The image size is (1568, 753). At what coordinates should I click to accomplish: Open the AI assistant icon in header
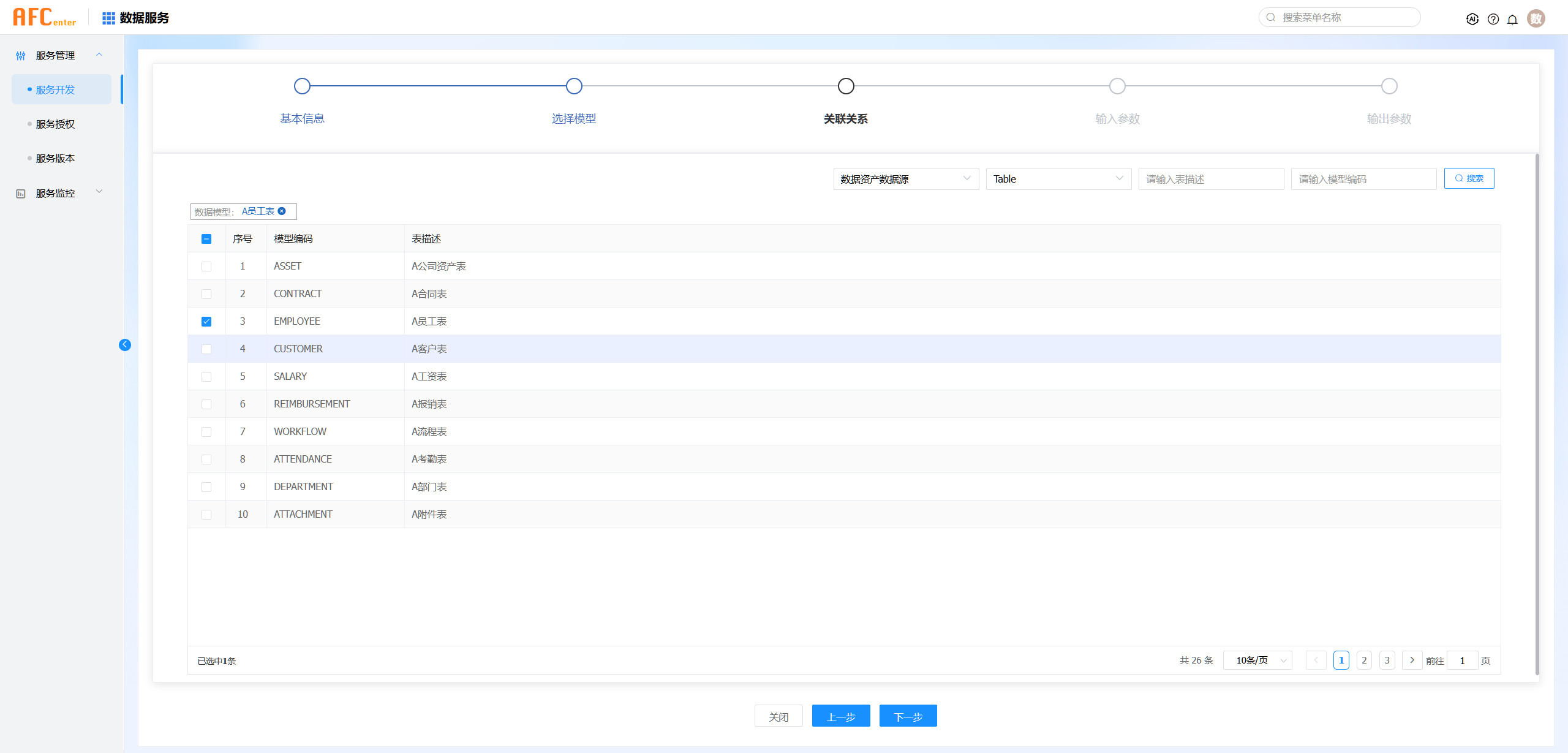1472,19
